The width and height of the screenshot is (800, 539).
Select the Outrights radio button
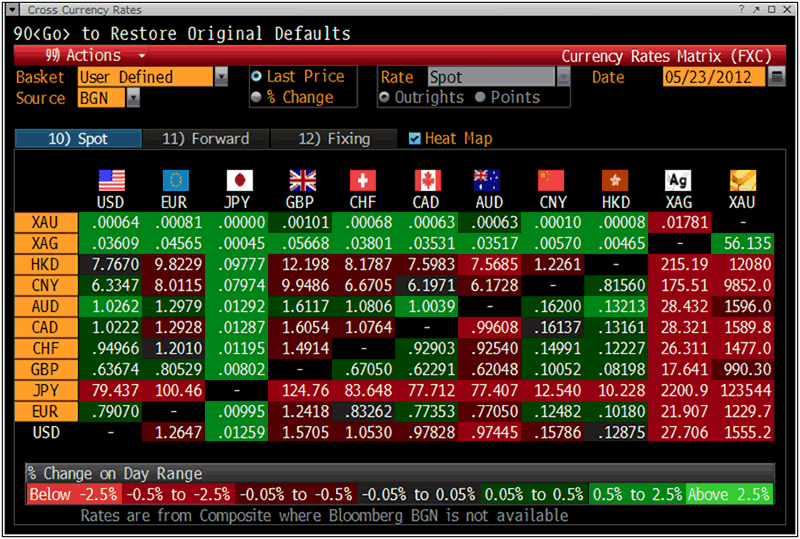[x=384, y=97]
